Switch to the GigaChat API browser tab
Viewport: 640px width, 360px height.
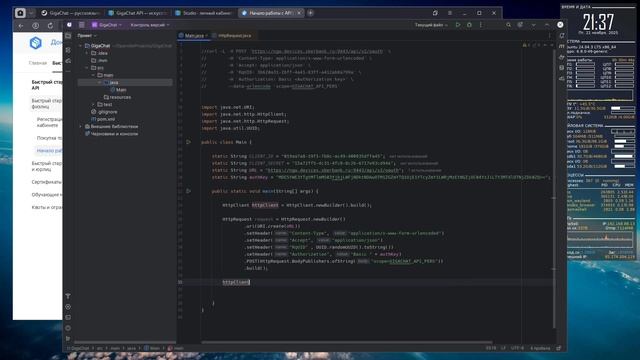(138, 13)
